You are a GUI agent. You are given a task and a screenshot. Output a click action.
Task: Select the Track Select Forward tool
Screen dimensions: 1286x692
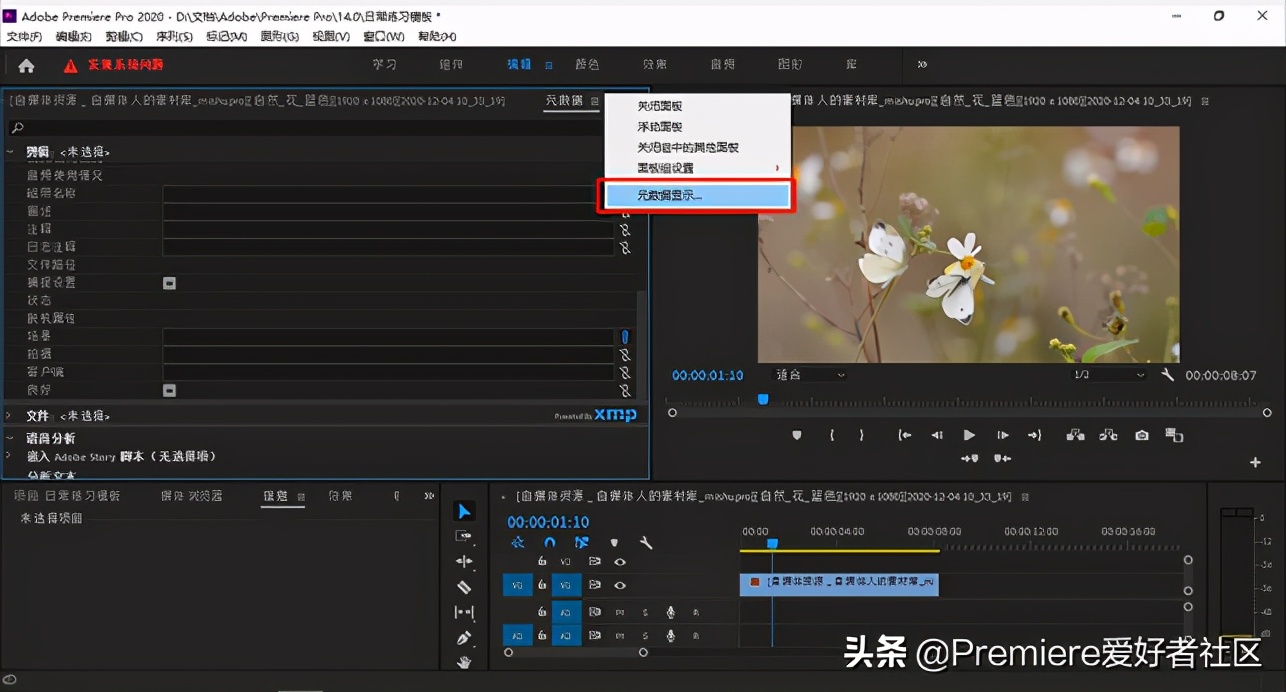(463, 535)
